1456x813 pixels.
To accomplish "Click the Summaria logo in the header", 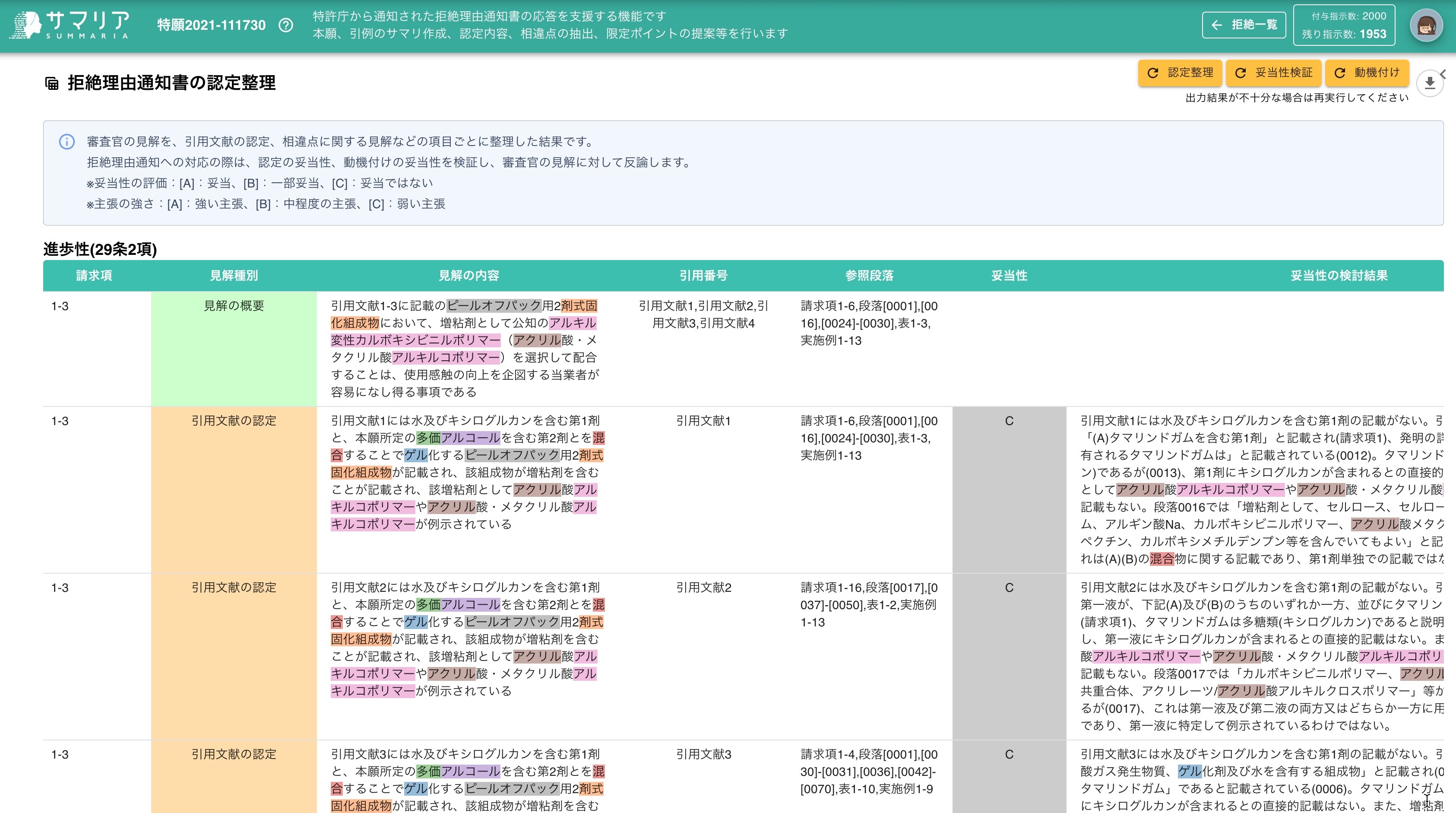I will click(70, 25).
